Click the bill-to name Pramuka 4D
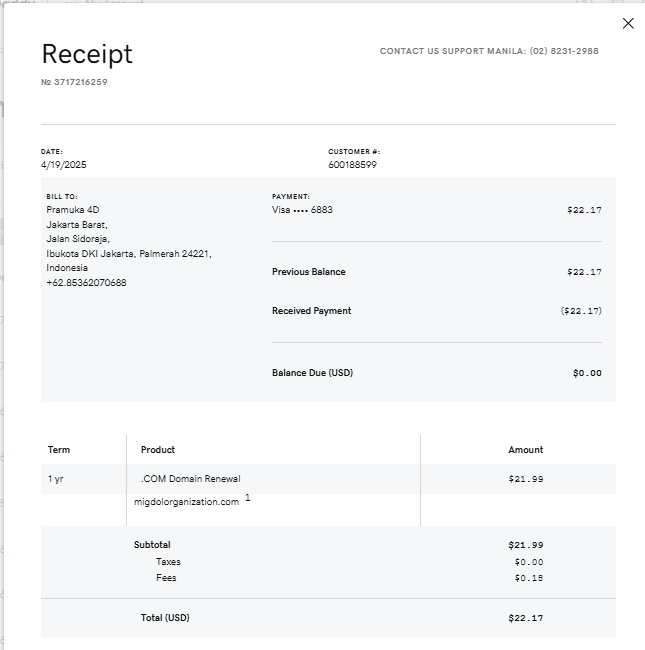 (73, 210)
